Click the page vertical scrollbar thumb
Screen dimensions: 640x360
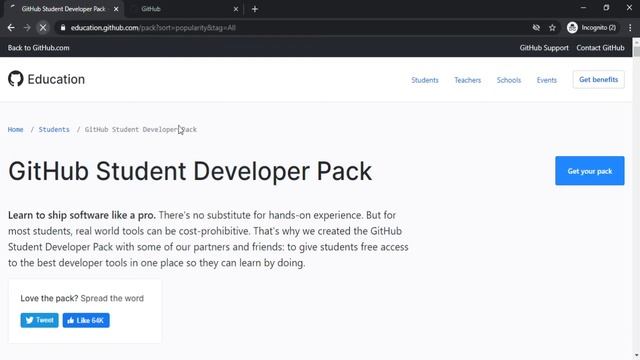pos(636,52)
